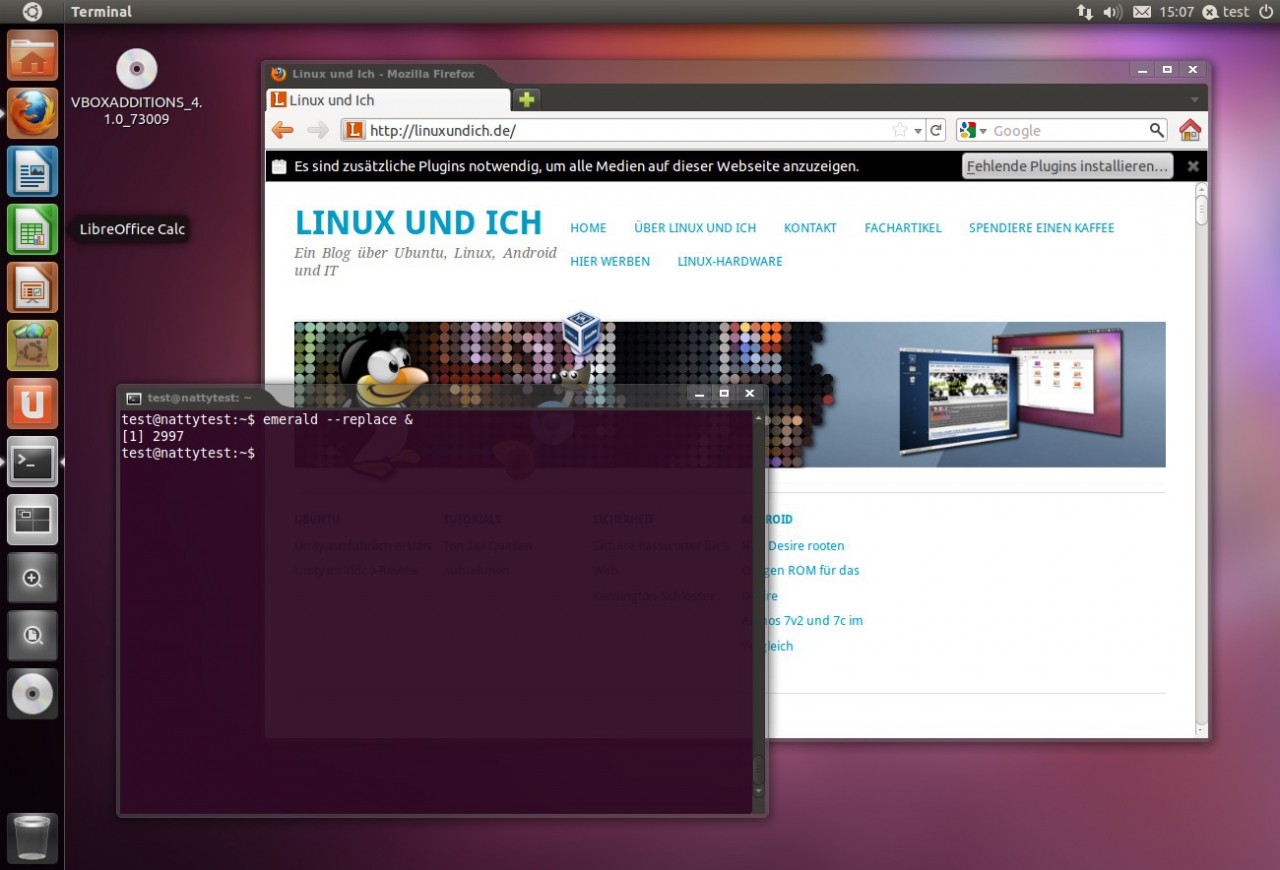This screenshot has height=870, width=1280.
Task: Open the Ubuntu dash button in the top panel
Action: click(32, 12)
